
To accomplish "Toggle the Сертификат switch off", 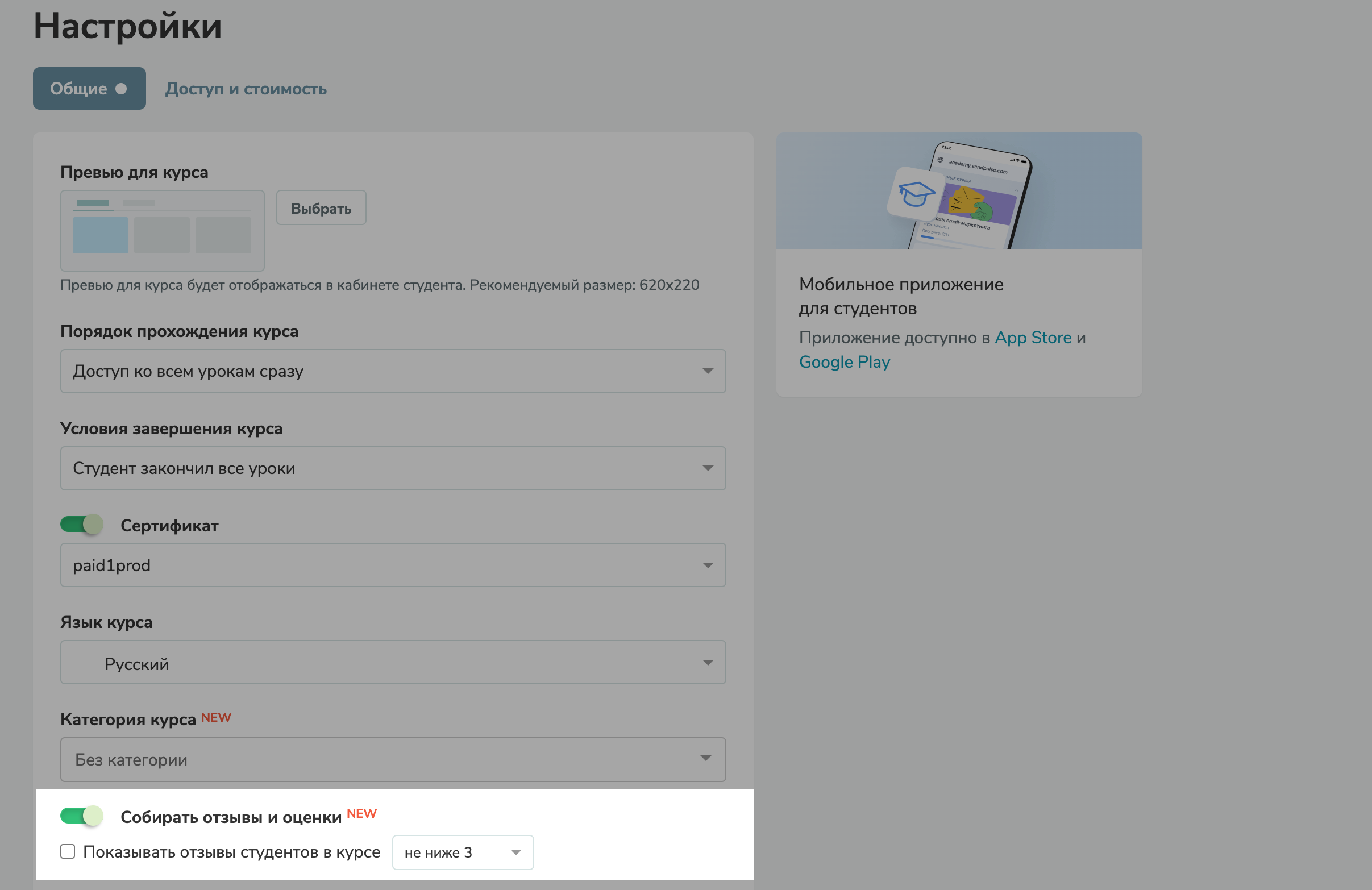I will [x=82, y=525].
